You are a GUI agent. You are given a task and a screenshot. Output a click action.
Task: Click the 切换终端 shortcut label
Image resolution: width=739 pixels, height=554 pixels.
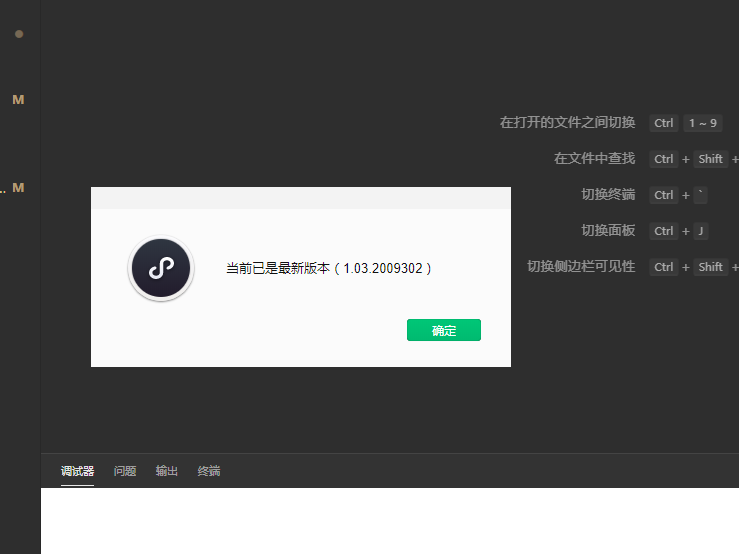[x=608, y=194]
